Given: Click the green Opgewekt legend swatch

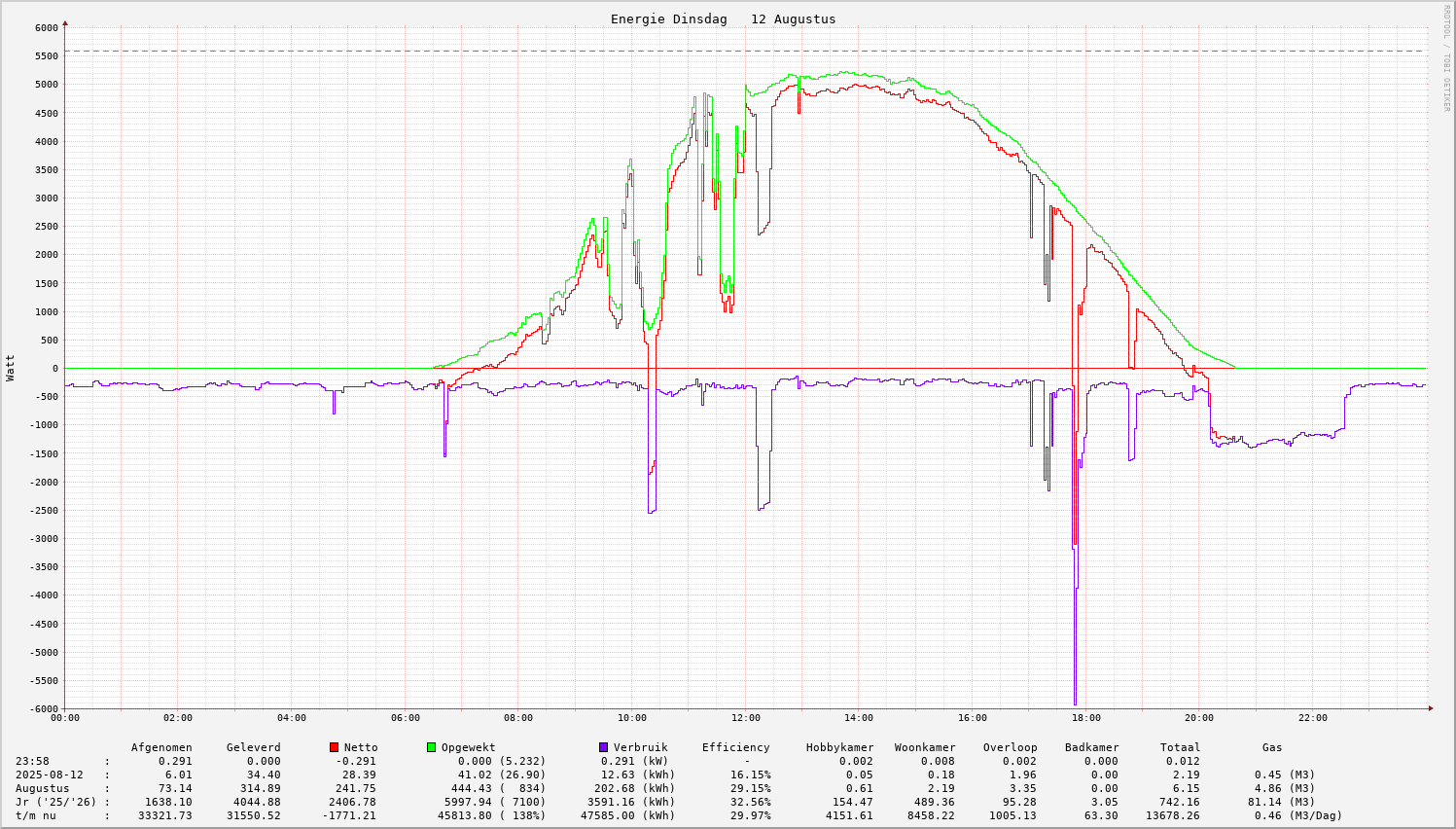Looking at the screenshot, I should click(x=431, y=747).
